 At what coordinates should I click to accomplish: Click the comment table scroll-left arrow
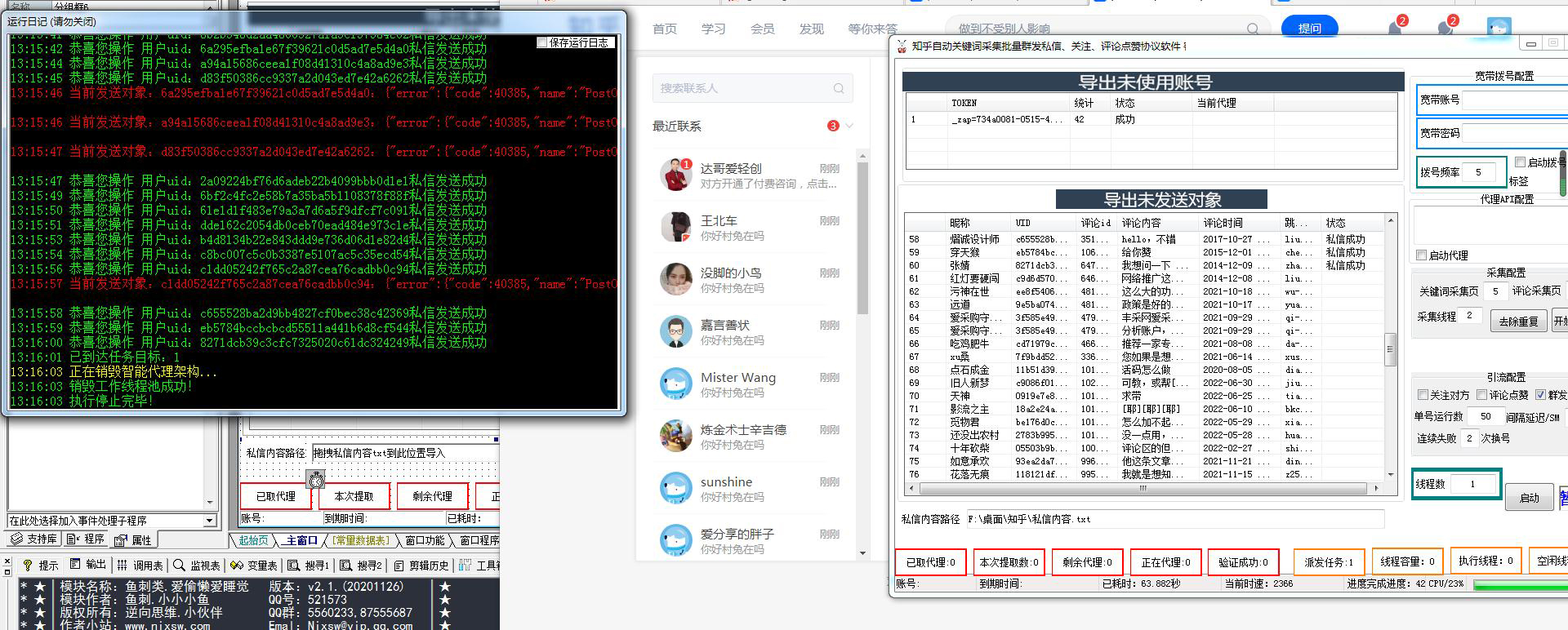[911, 488]
